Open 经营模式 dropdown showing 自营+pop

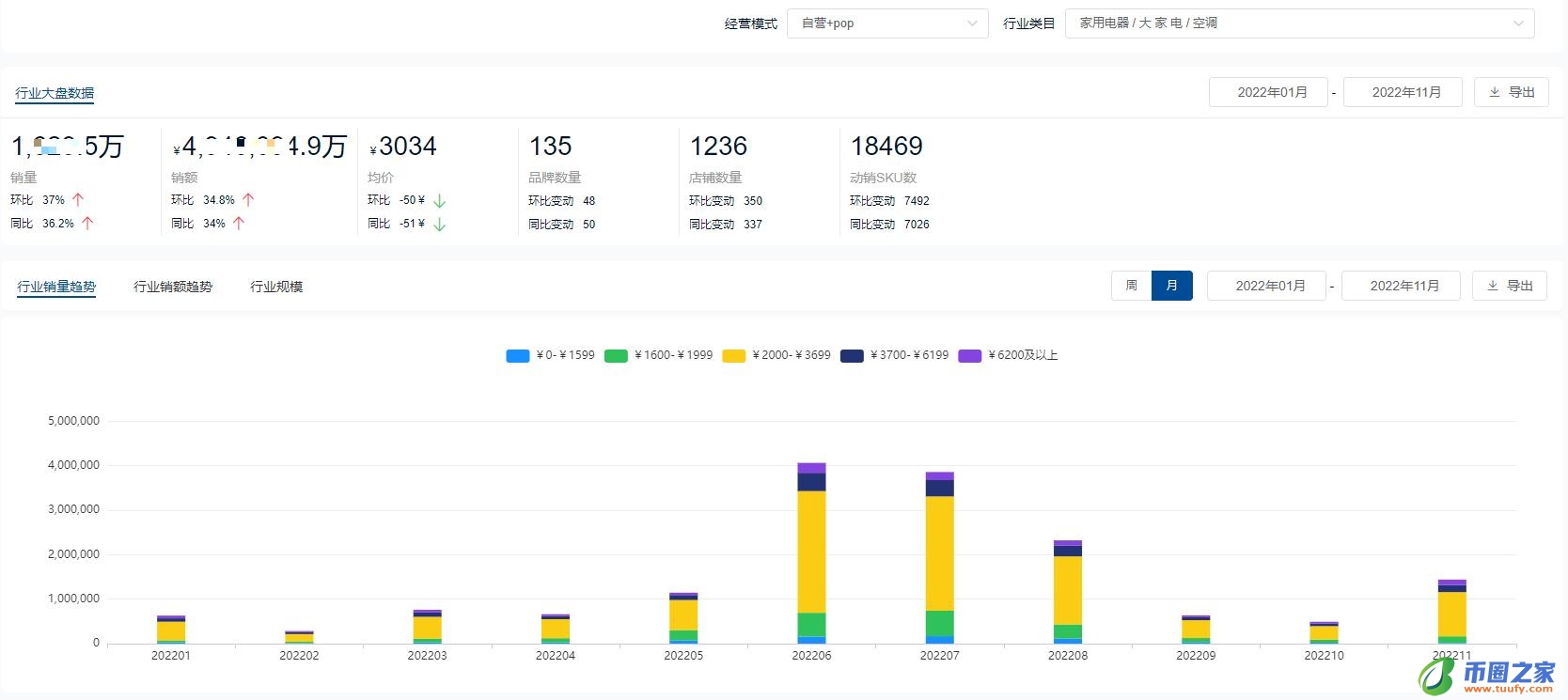pos(887,23)
